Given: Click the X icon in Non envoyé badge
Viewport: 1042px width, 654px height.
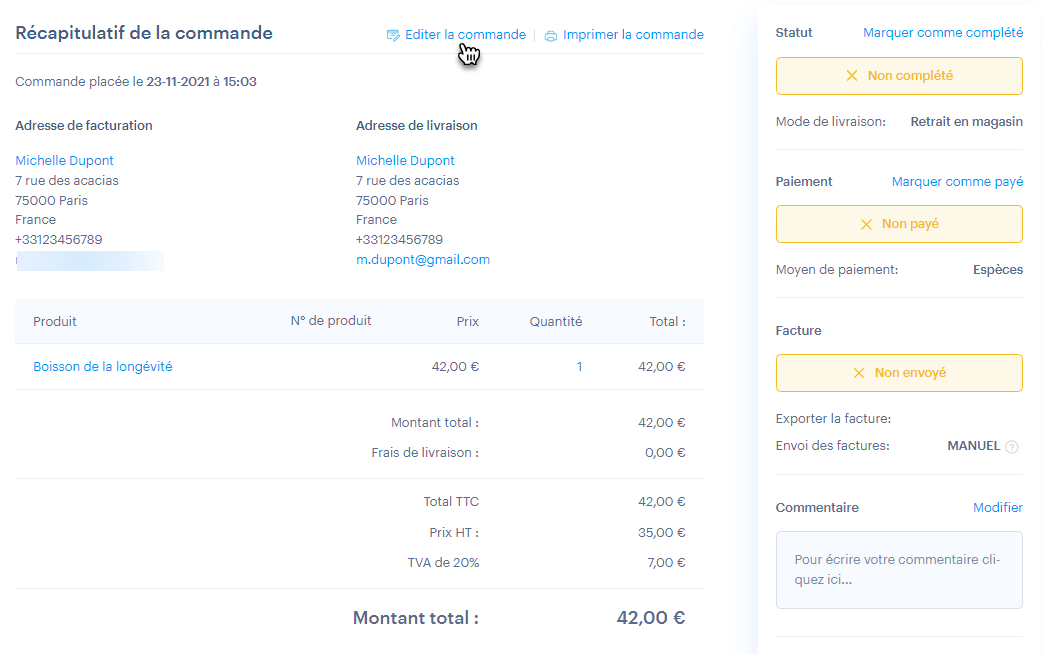Looking at the screenshot, I should coord(859,373).
